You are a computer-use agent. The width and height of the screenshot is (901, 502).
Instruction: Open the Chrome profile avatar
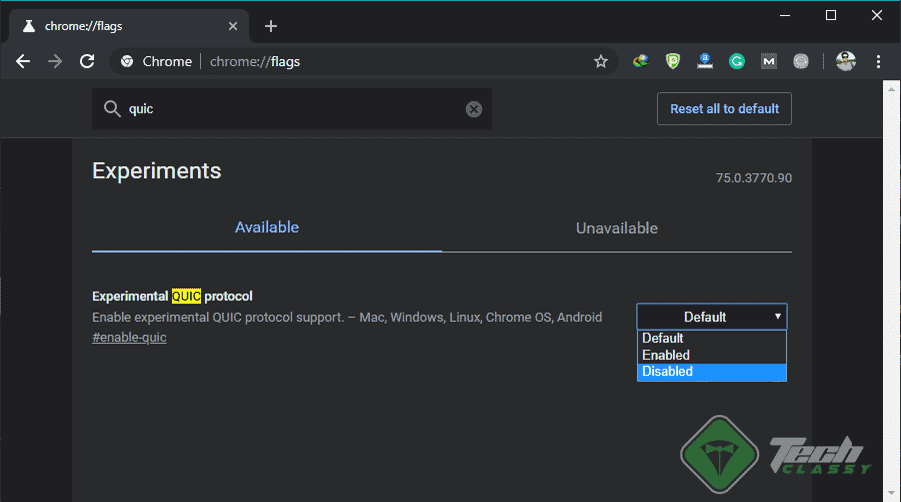[x=846, y=61]
